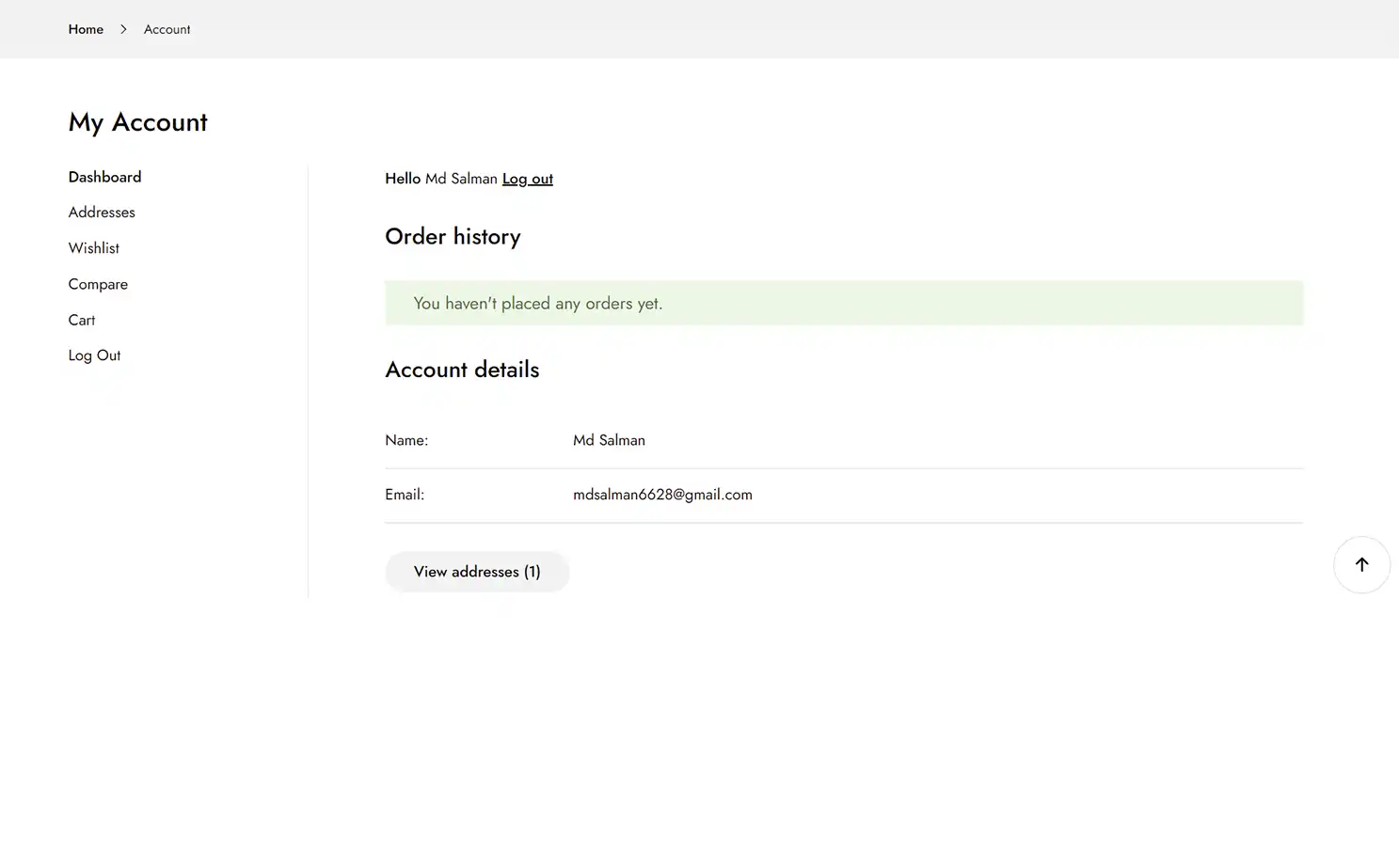This screenshot has height=868, width=1399.
Task: Click the Md Salman name value
Action: pos(609,440)
